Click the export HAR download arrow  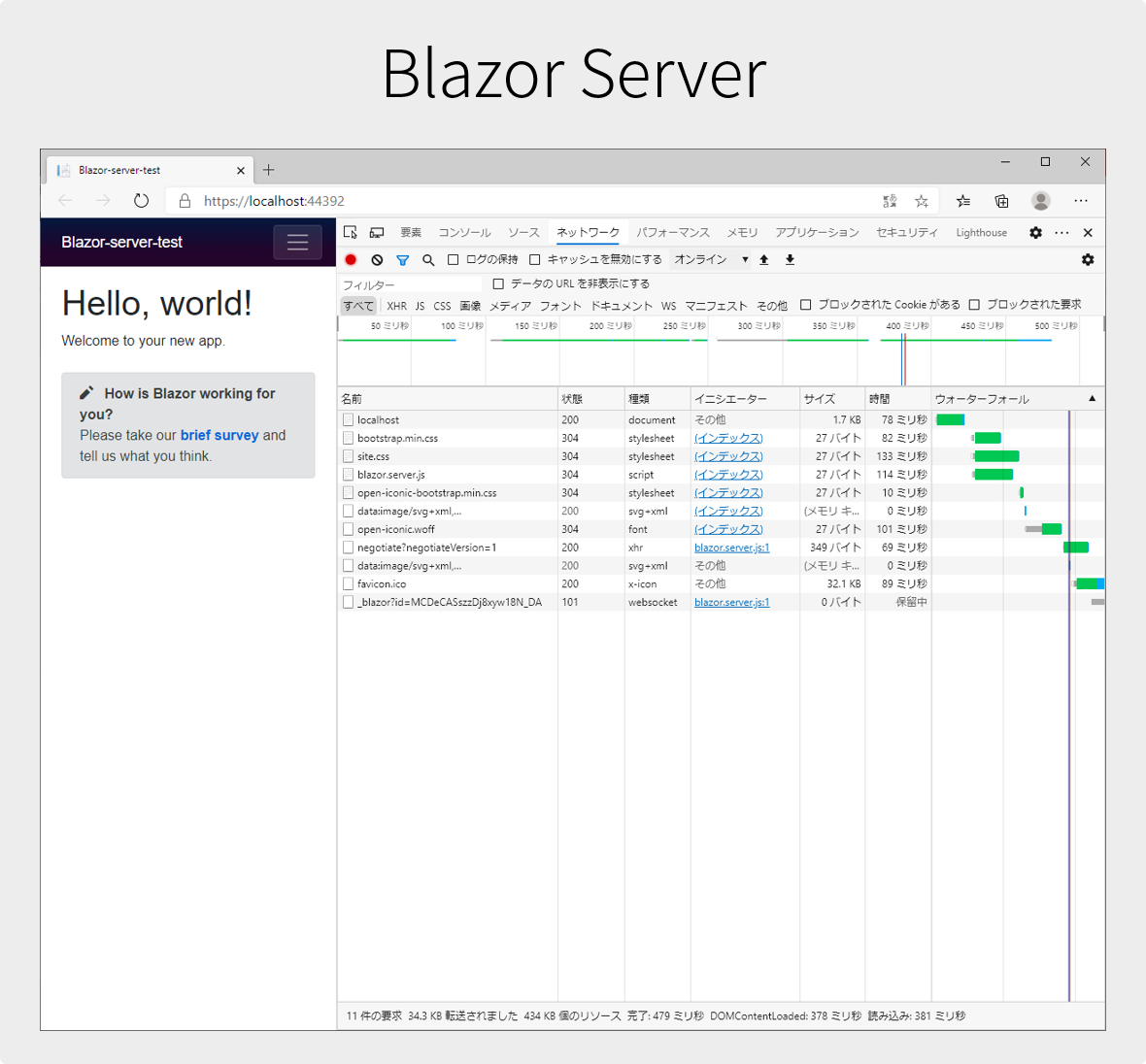coord(790,259)
